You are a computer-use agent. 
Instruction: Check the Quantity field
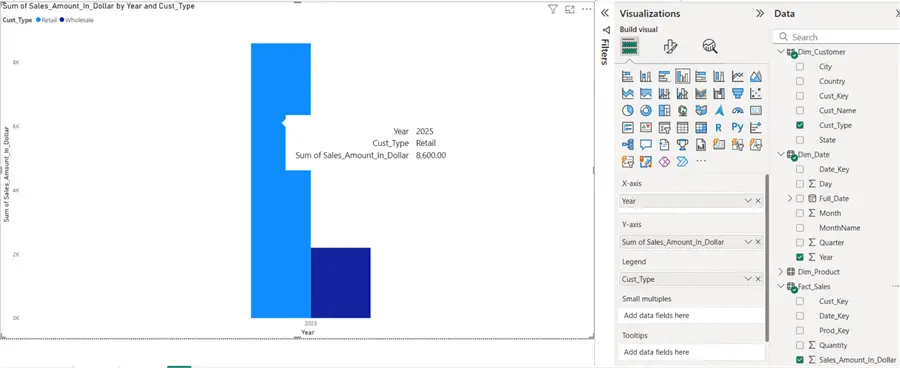click(x=800, y=345)
